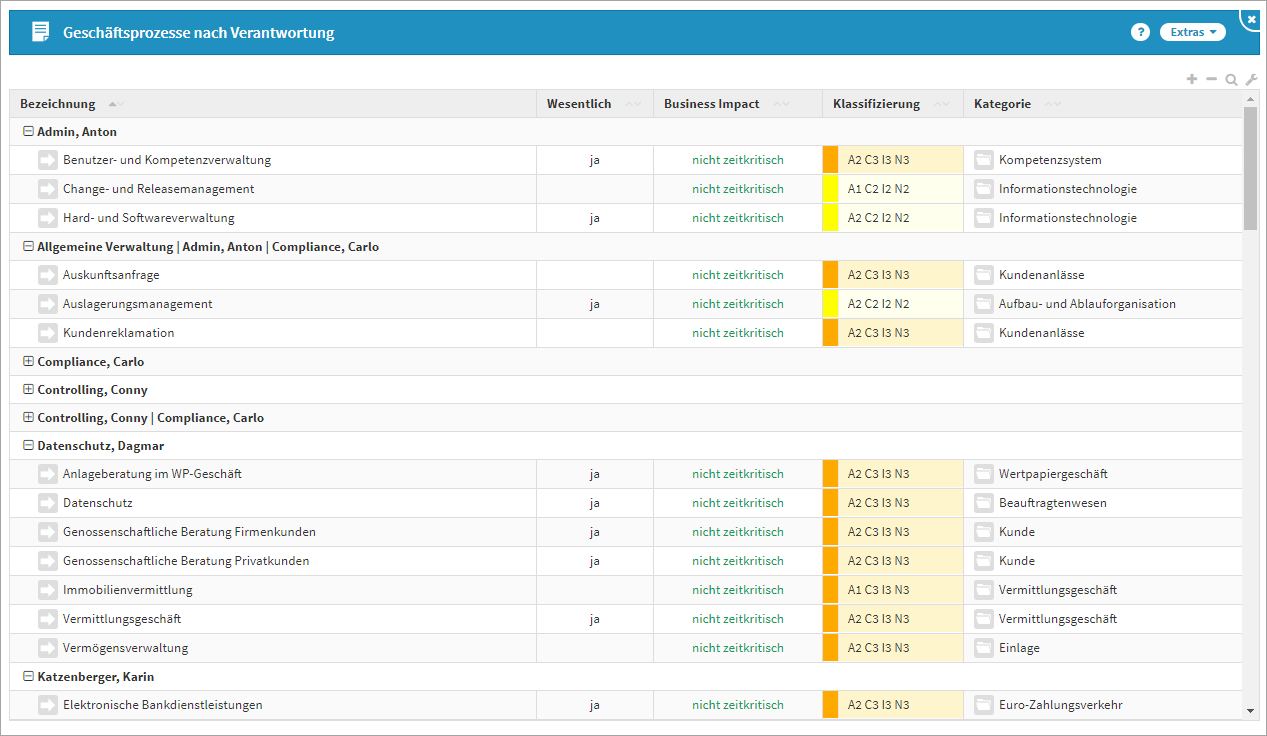
Task: Expand the Compliance, Carlo group
Action: point(28,362)
